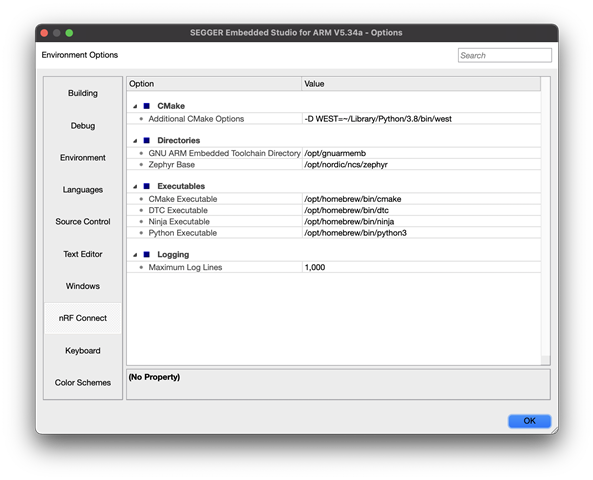Viewport: 593px width, 480px height.
Task: Select the Python Executable option row
Action: pos(334,233)
